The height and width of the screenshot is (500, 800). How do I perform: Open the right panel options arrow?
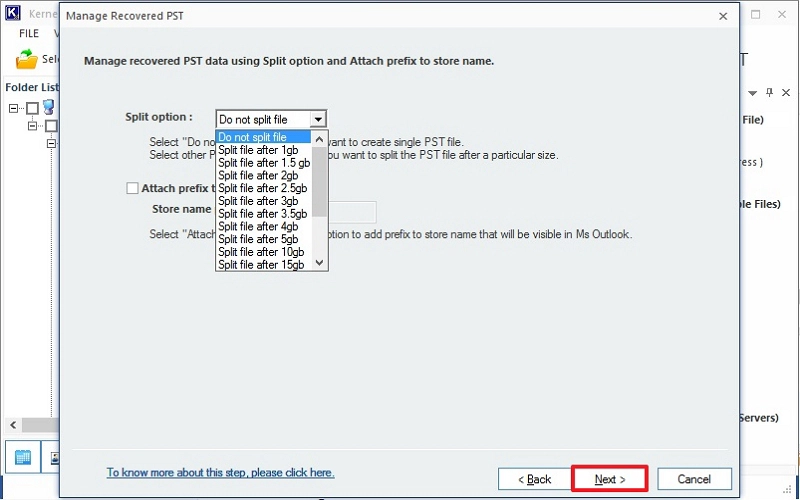click(754, 92)
